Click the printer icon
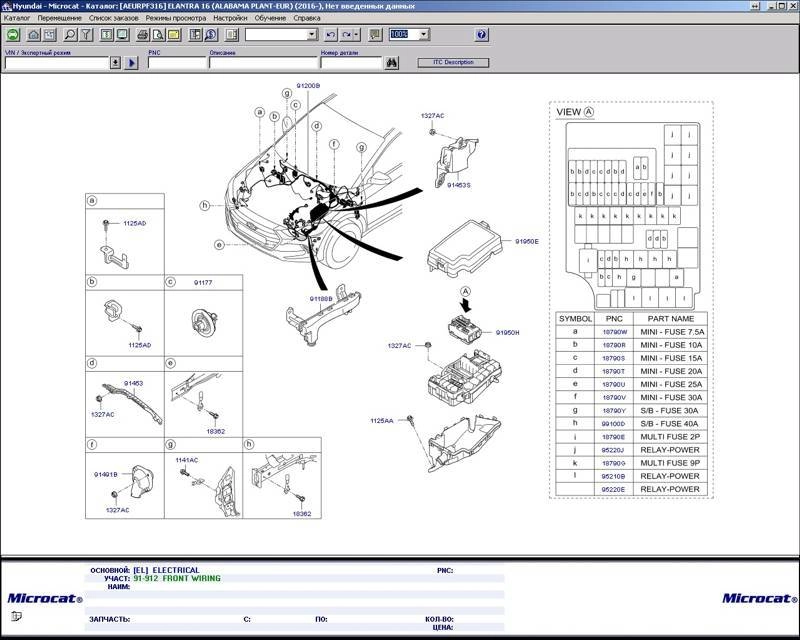This screenshot has height=640, width=800. [x=143, y=35]
